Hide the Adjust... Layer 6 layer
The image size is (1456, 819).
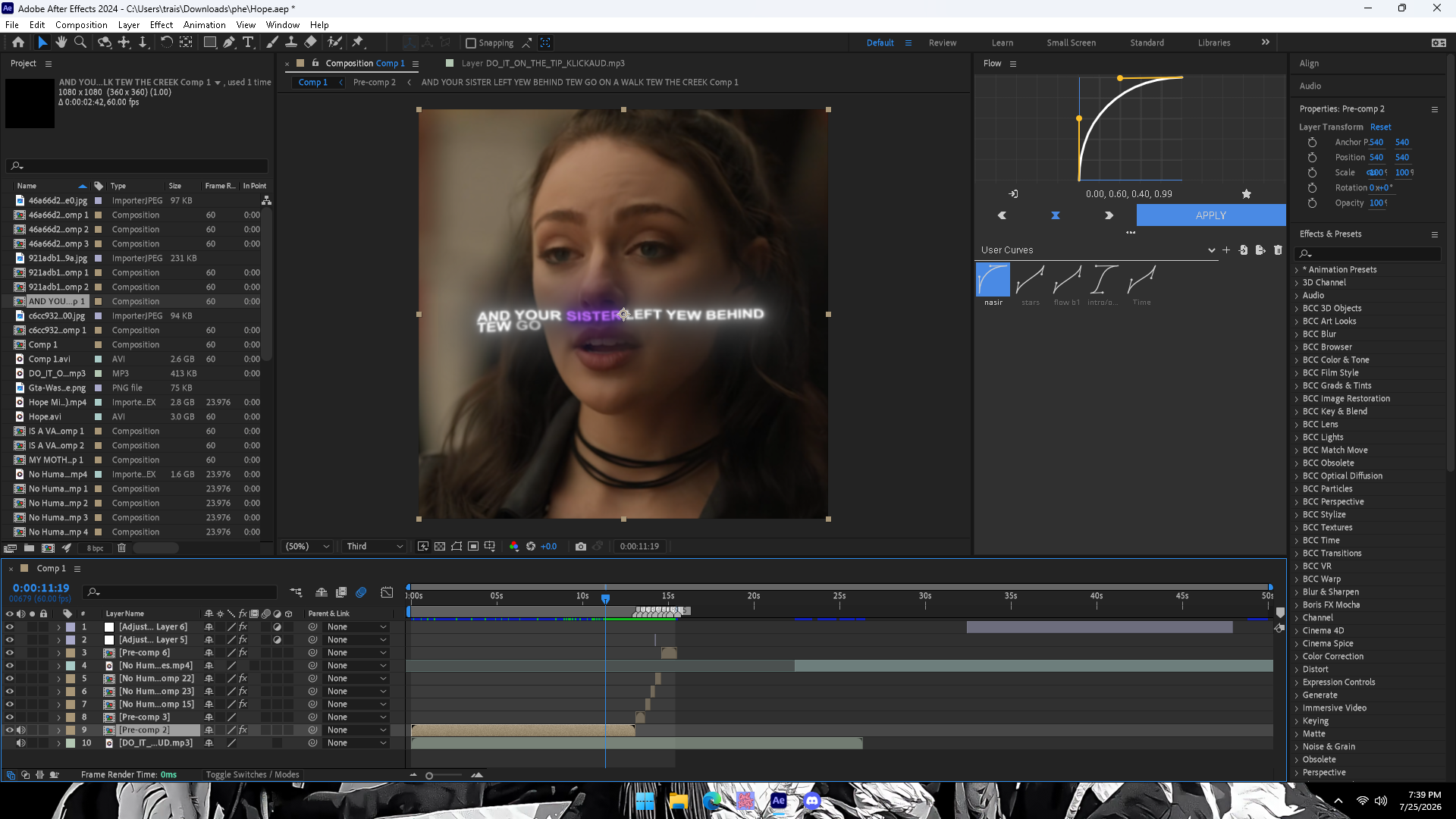10,627
